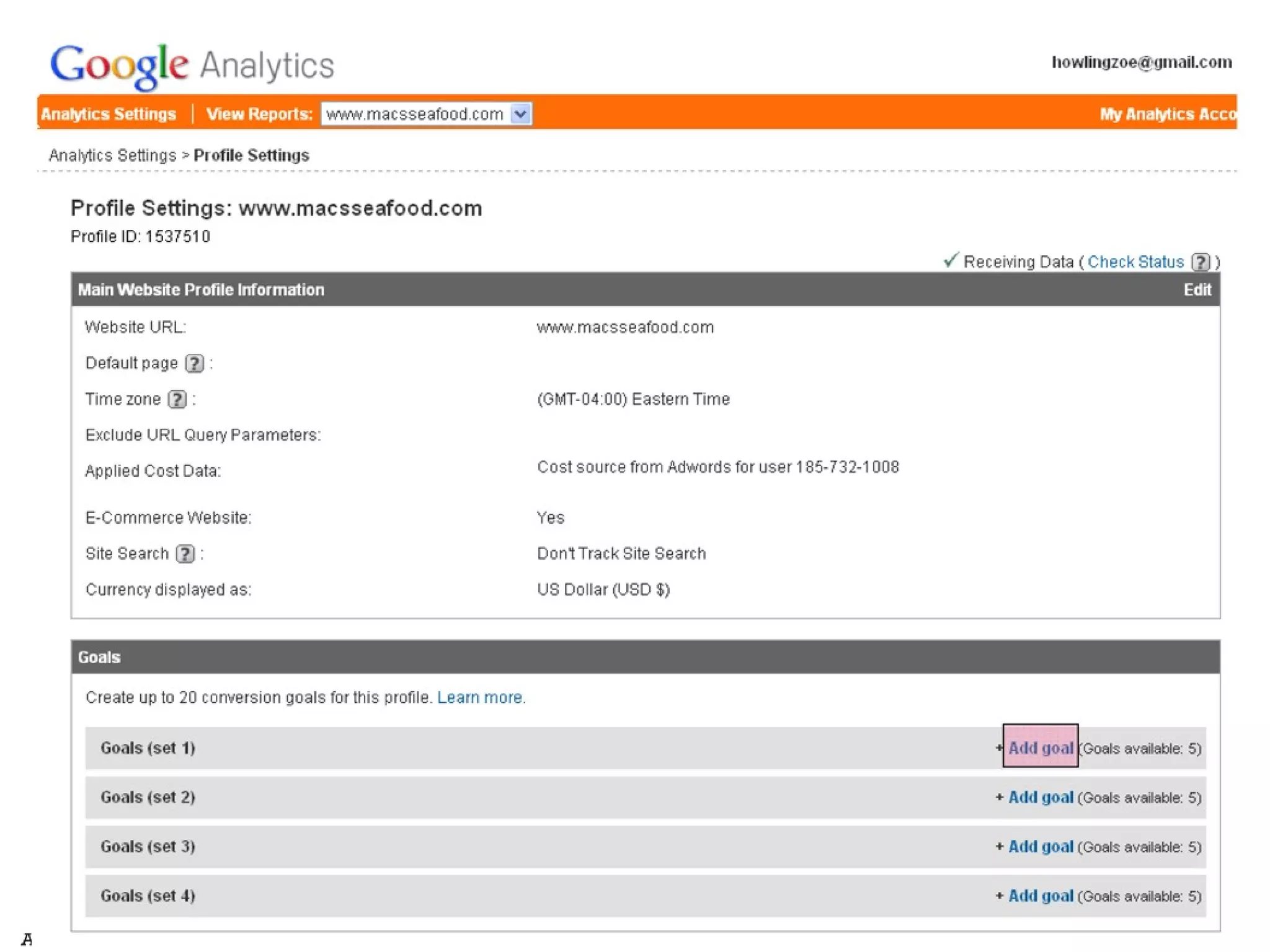Open the View Reports website dropdown
Screen dimensions: 1270x952
[415, 114]
